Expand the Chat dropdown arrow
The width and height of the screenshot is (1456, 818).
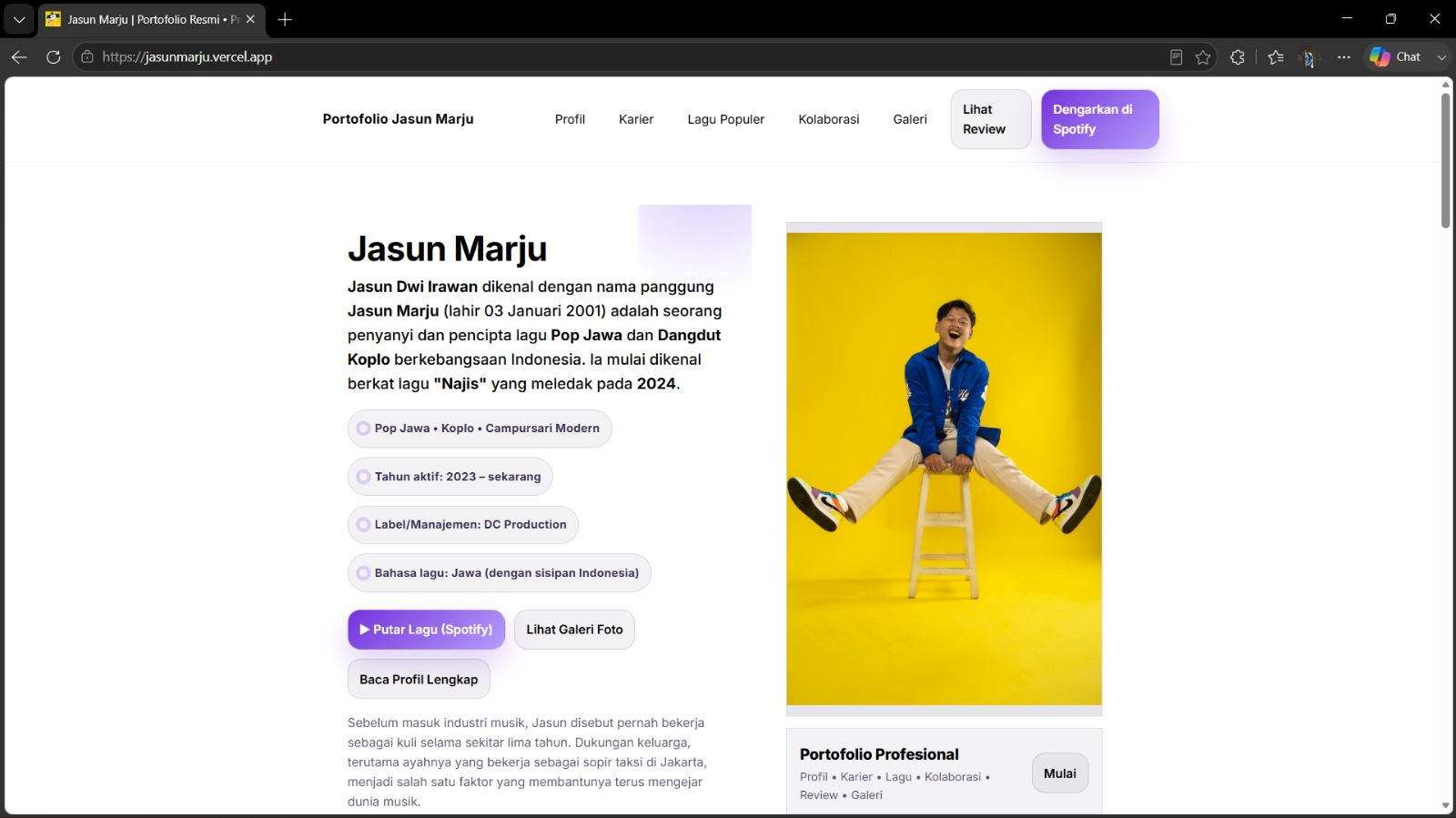point(1441,57)
